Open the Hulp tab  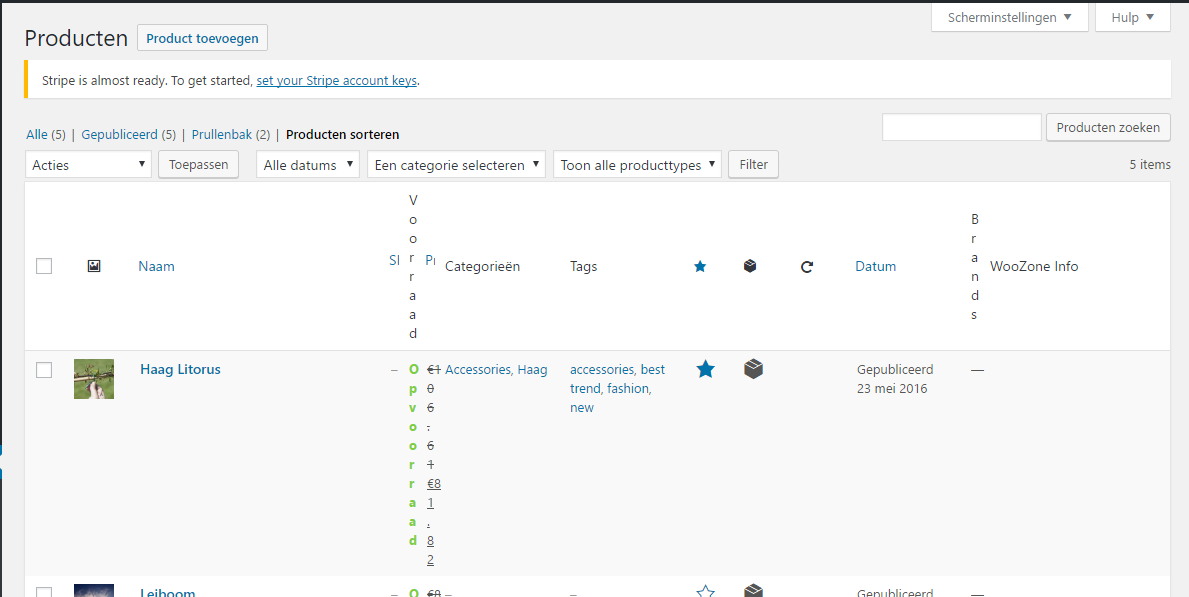coord(1132,17)
